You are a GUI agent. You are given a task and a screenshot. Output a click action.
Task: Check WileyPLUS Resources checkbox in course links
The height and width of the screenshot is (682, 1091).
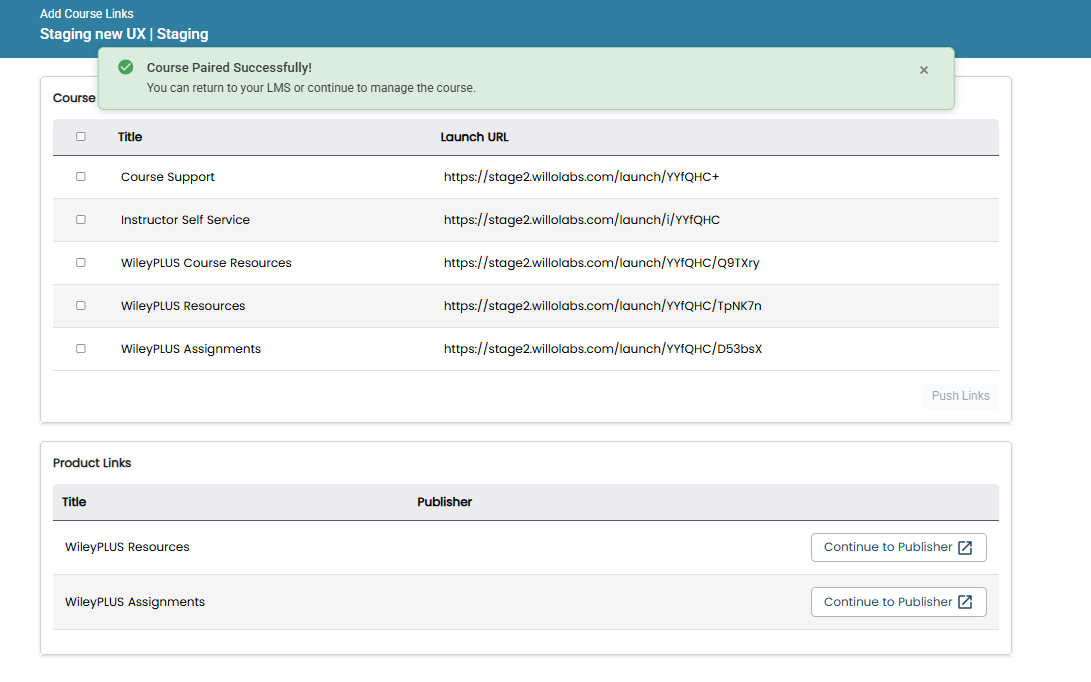click(x=81, y=306)
